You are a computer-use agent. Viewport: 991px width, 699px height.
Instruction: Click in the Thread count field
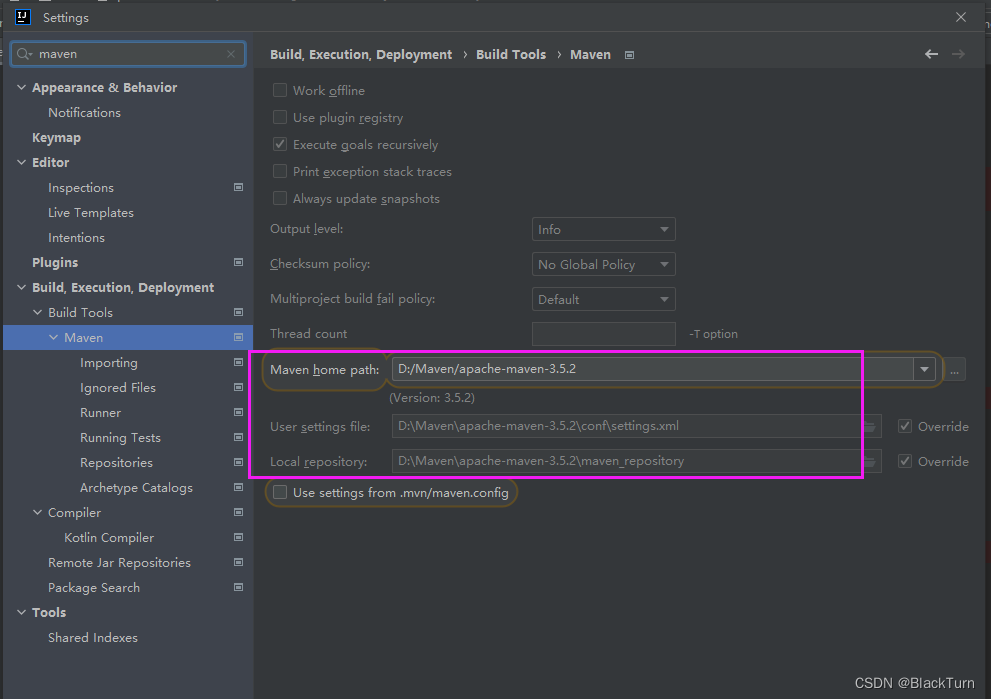[x=604, y=334]
